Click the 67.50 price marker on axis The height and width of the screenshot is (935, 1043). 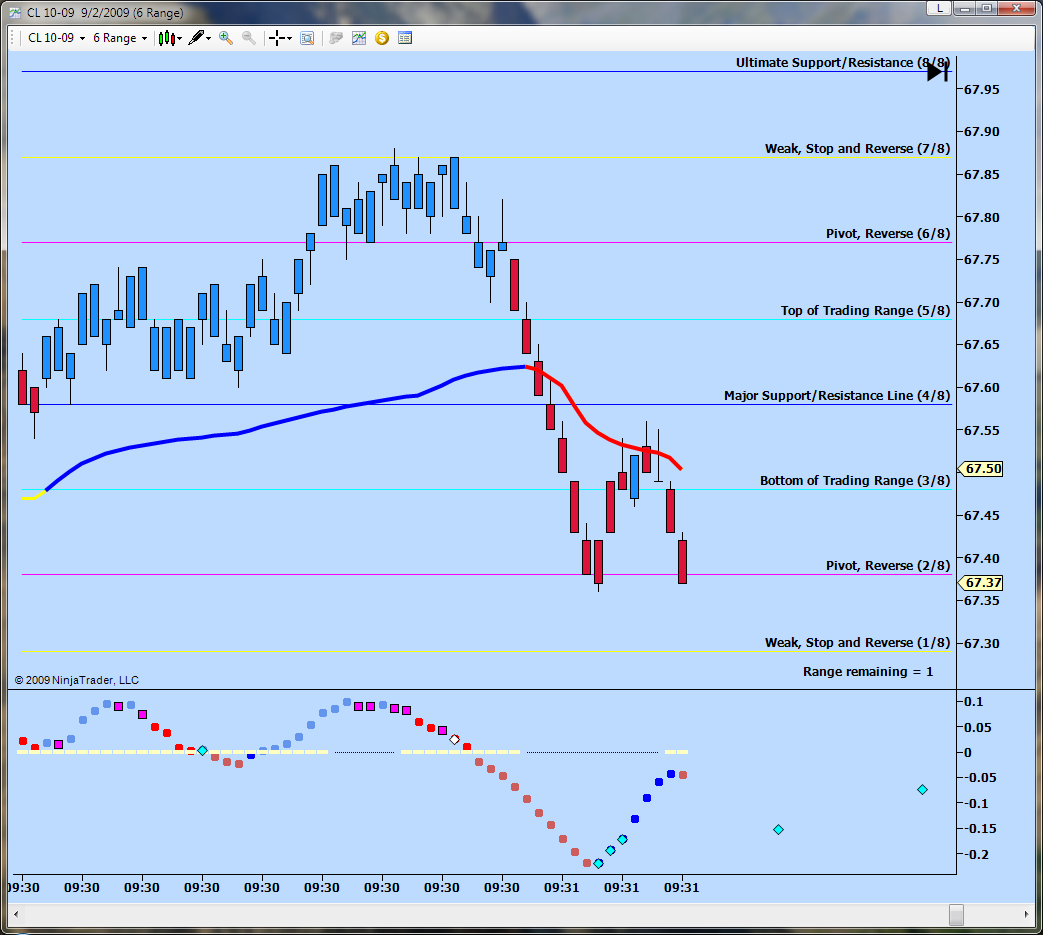981,469
